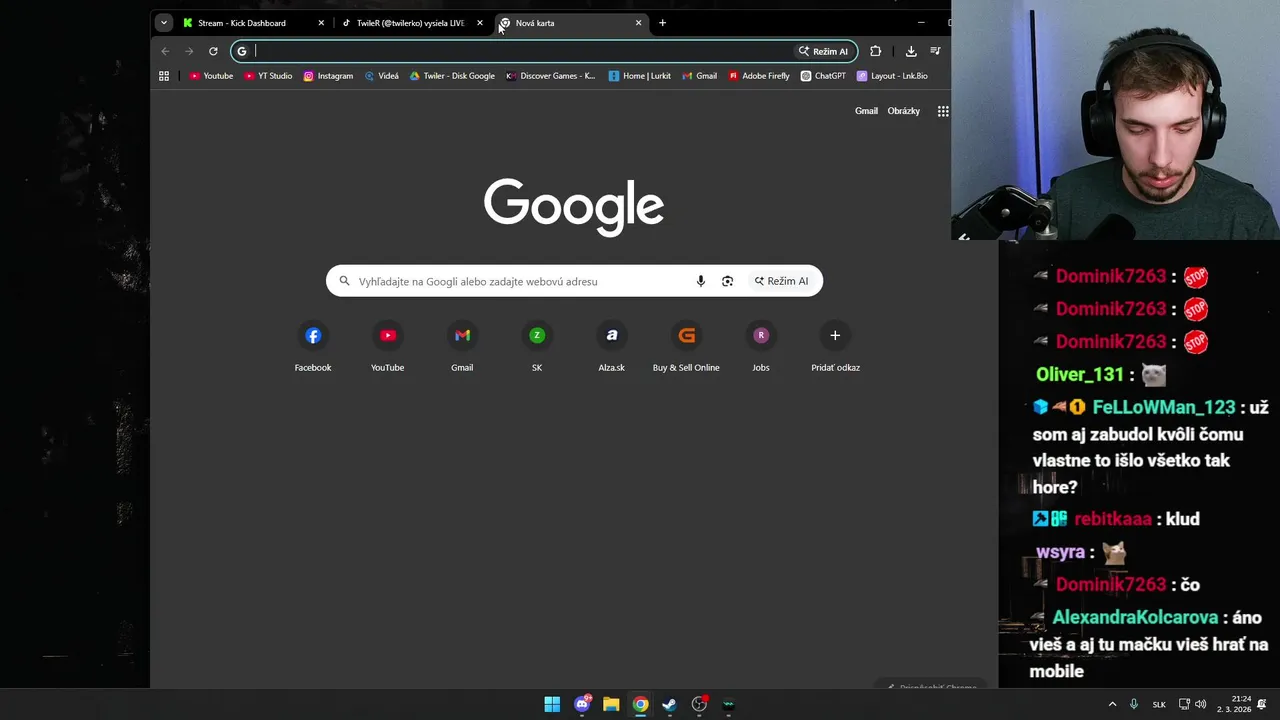Open OBS Studio from the taskbar

pyautogui.click(x=699, y=704)
